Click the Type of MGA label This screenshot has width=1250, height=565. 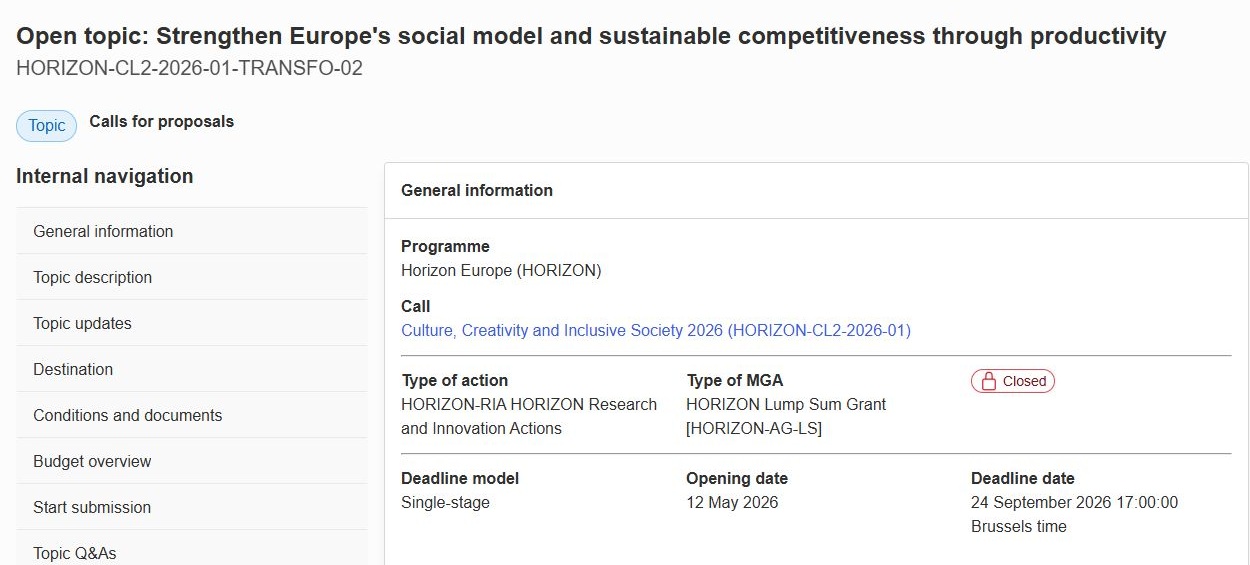735,380
